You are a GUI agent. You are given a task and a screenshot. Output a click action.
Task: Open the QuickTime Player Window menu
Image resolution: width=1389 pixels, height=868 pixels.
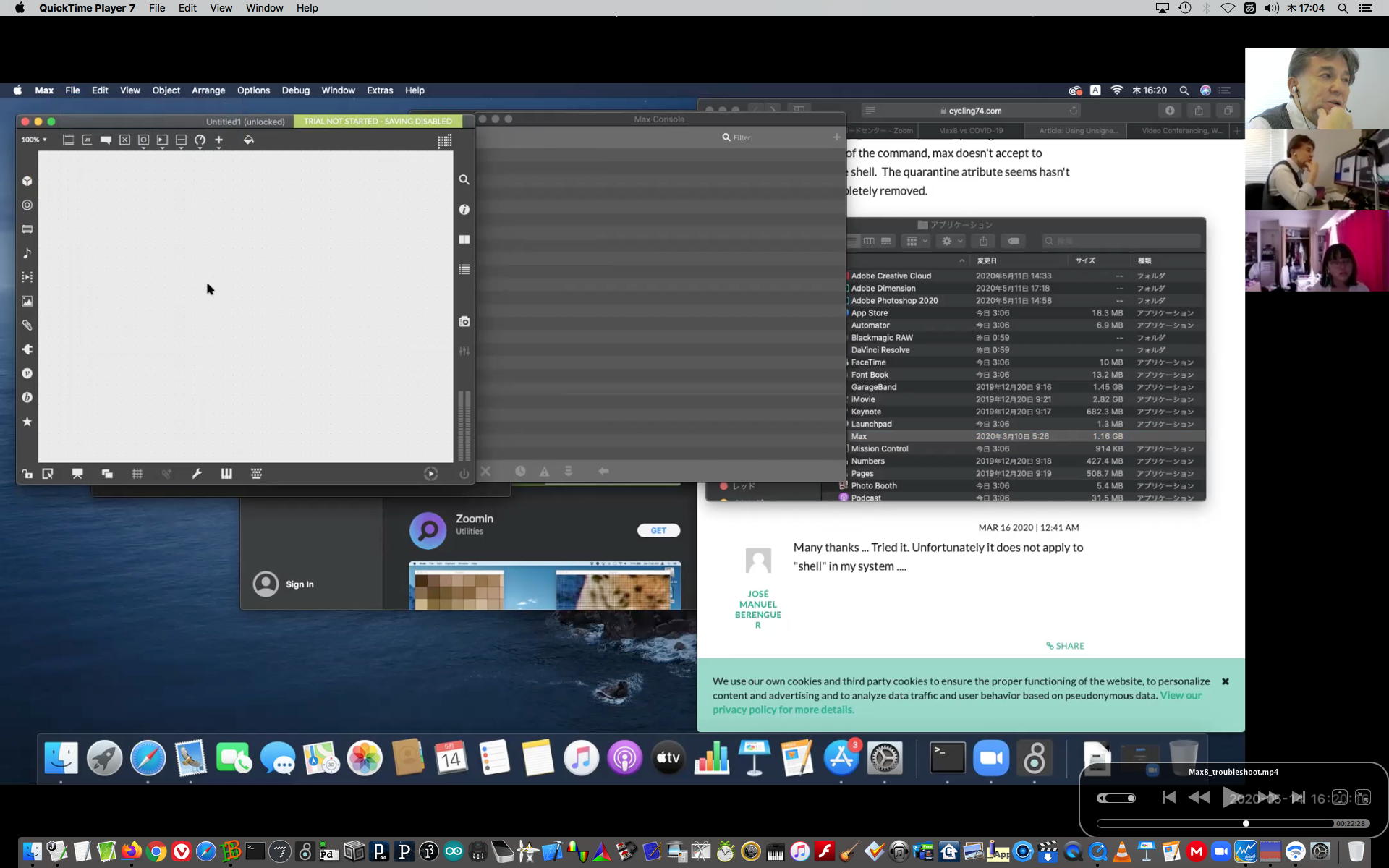264,8
